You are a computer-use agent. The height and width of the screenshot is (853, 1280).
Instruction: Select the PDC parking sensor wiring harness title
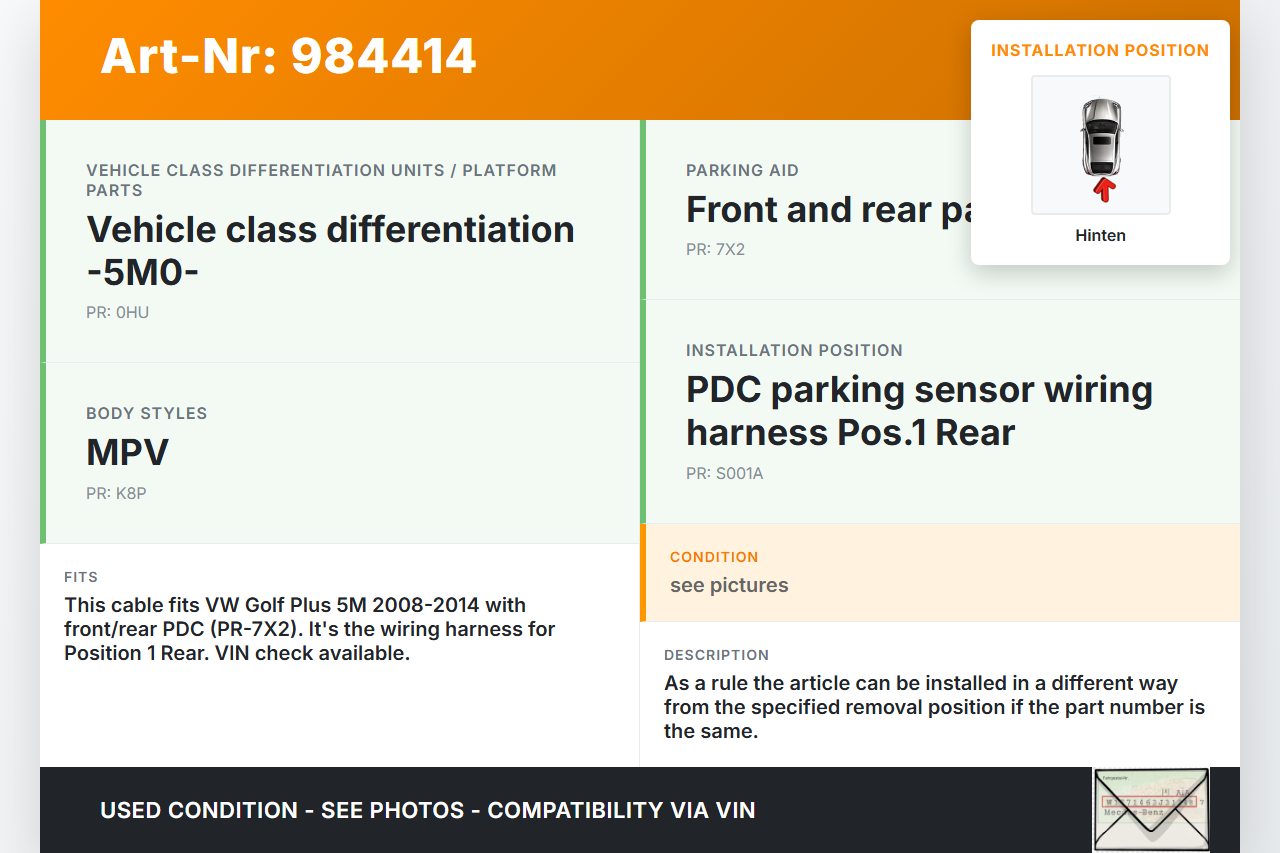pyautogui.click(x=918, y=411)
